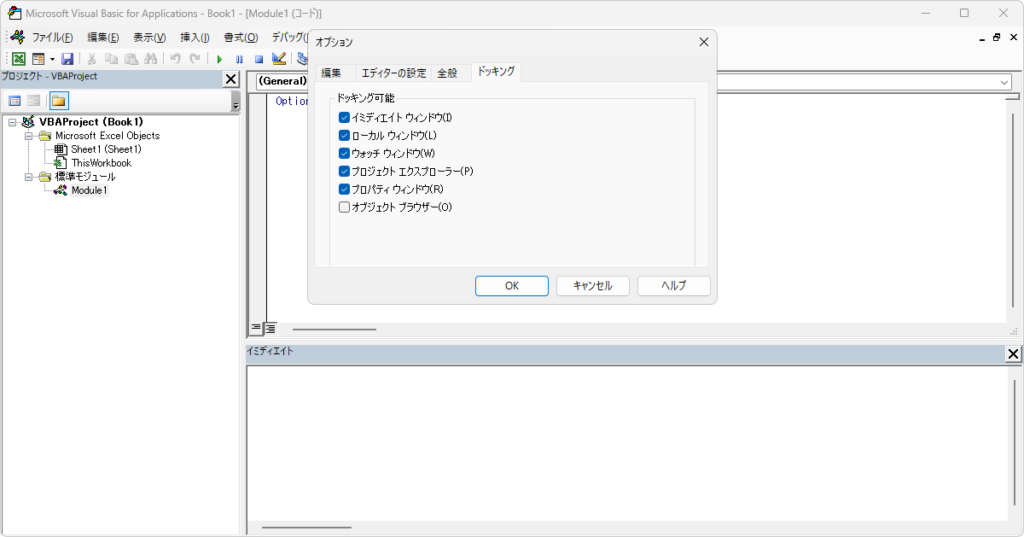Click the Undo arrow toolbar icon
This screenshot has width=1024, height=537.
coord(176,59)
